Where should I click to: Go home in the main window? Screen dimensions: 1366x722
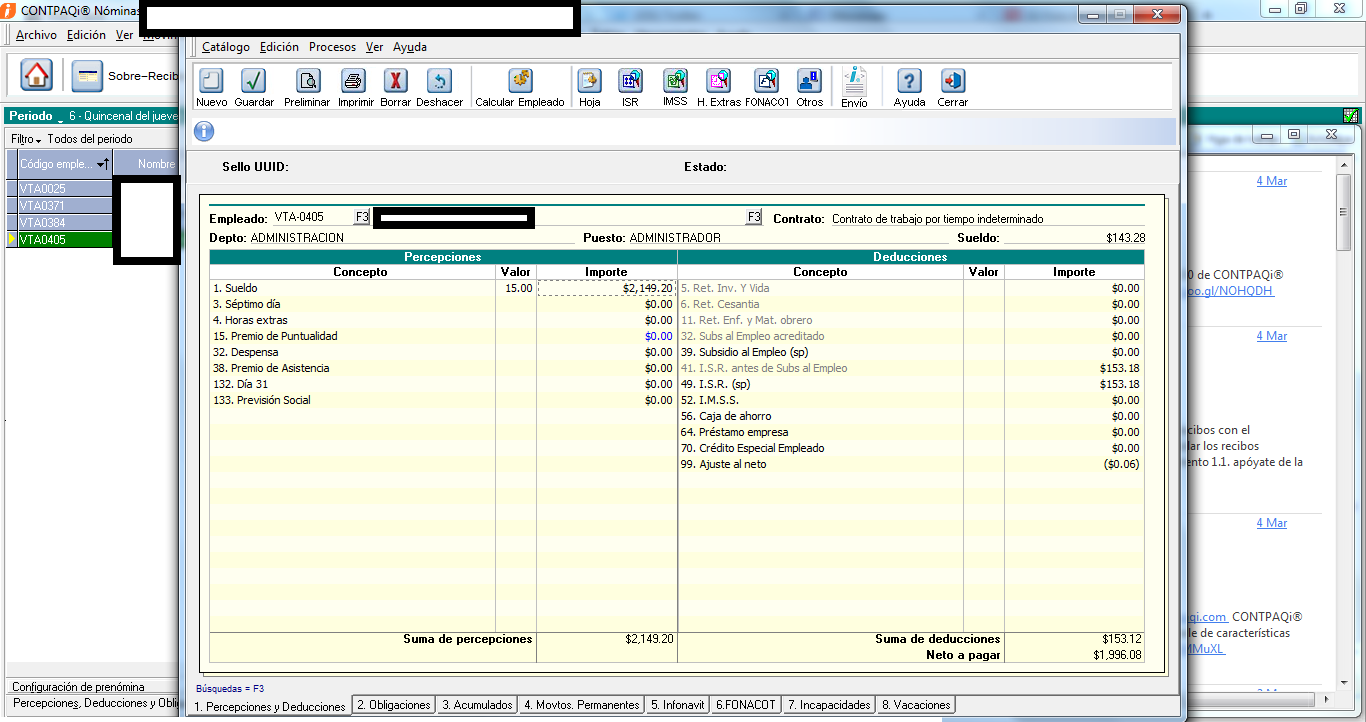pyautogui.click(x=36, y=75)
